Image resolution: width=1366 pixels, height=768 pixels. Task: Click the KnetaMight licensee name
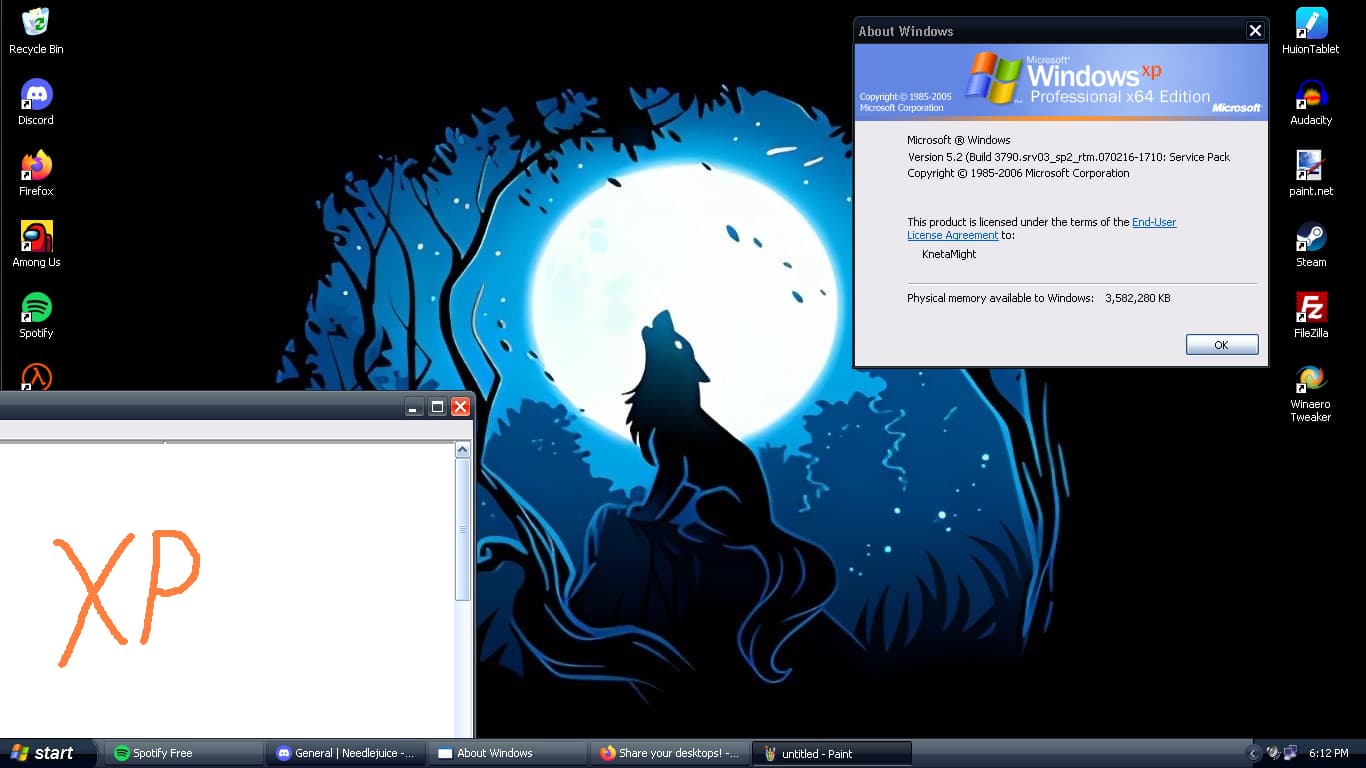949,254
